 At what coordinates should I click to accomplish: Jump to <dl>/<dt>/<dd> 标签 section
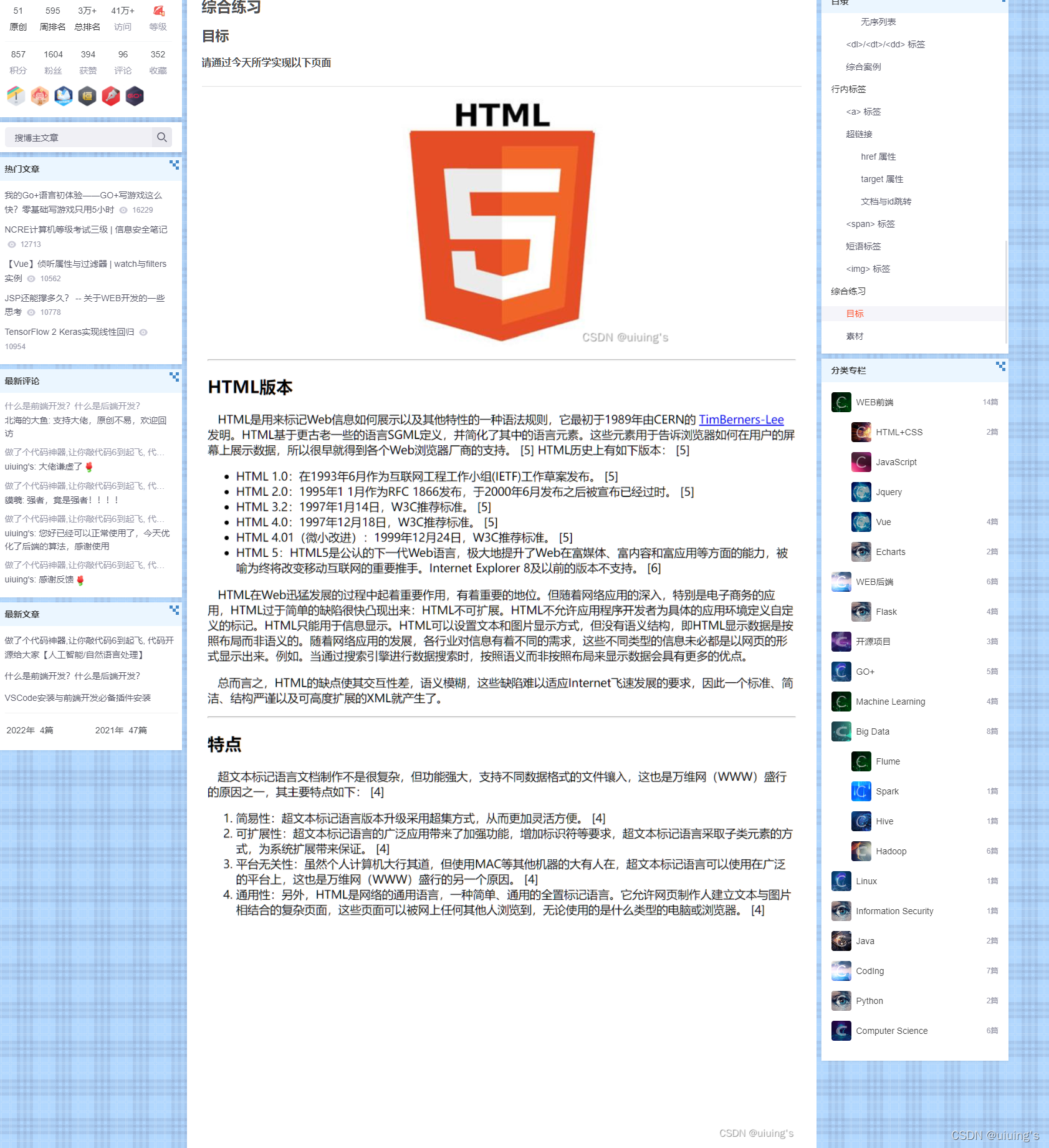tap(885, 44)
